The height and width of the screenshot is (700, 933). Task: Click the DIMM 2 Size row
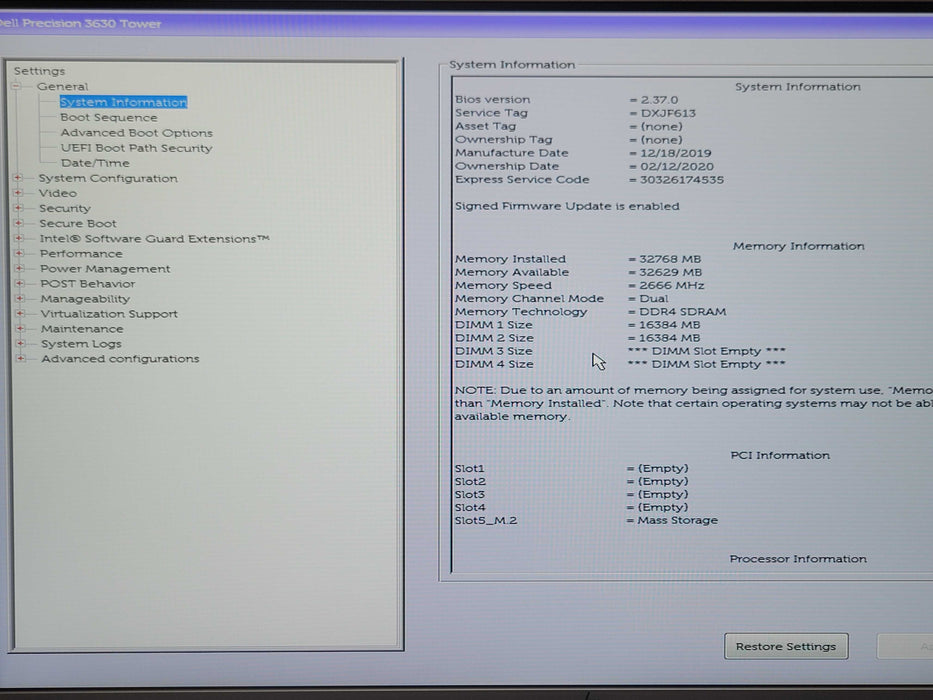tap(578, 338)
